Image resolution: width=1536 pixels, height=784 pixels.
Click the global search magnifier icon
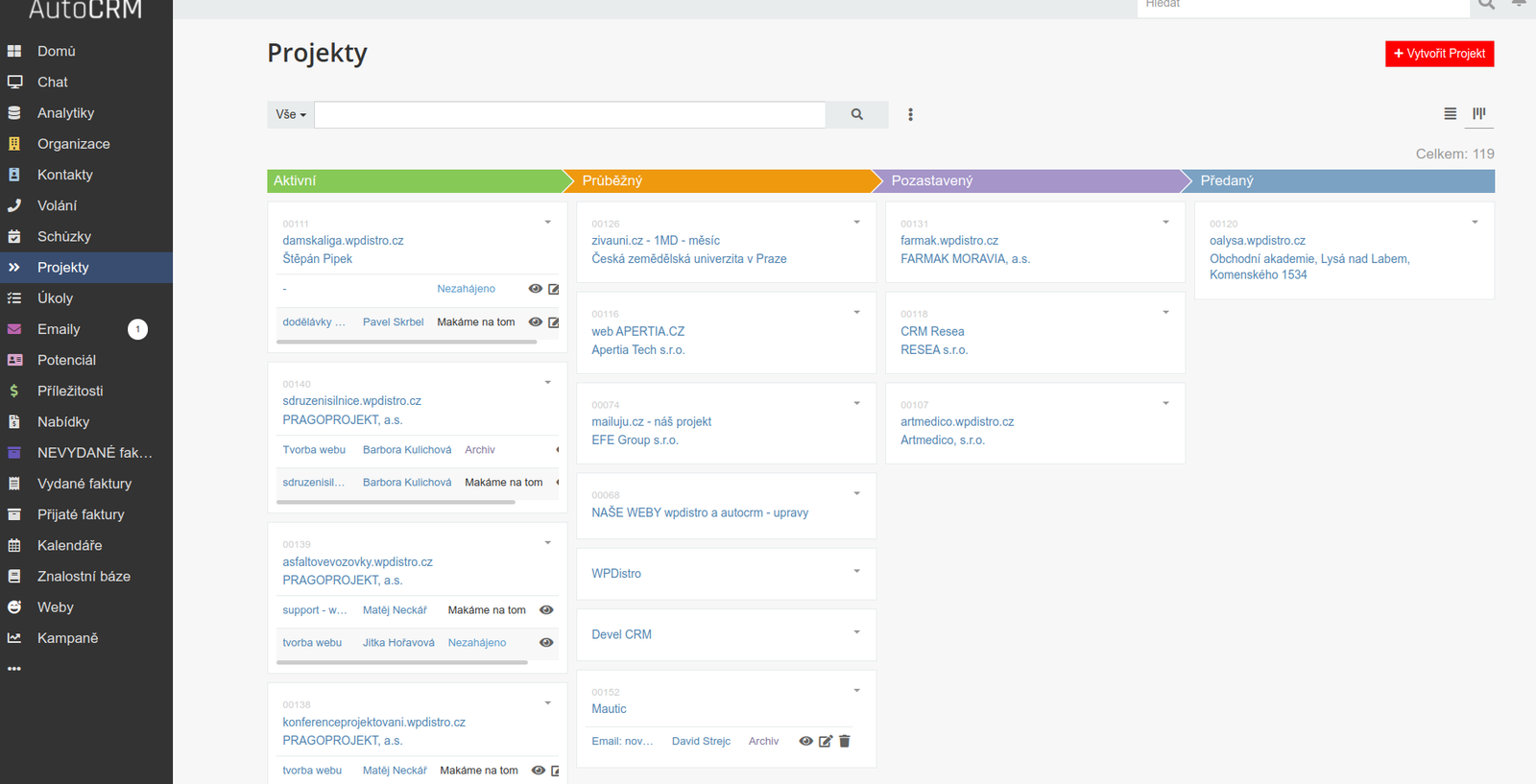click(x=1486, y=4)
